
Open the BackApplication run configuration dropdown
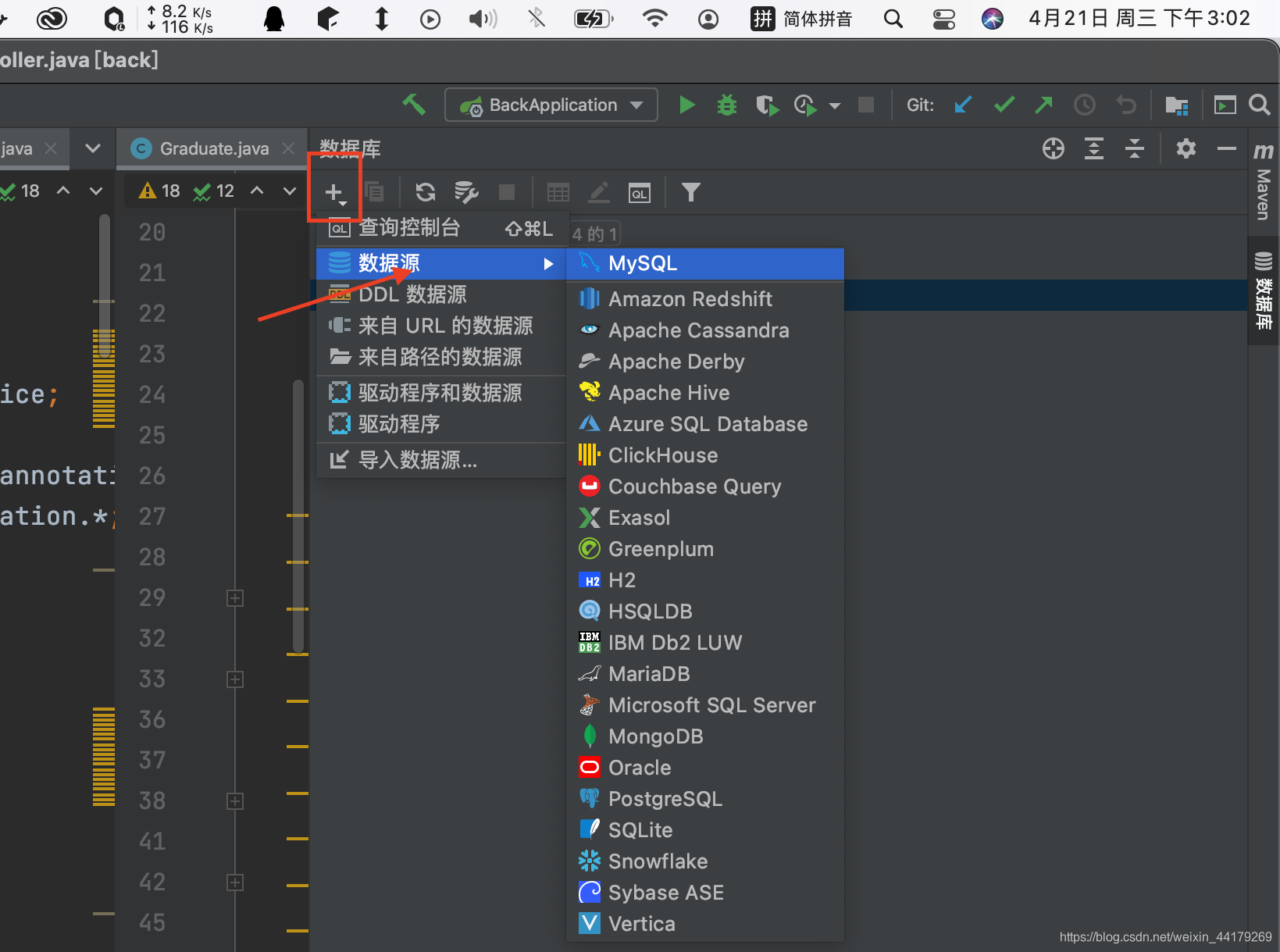tap(551, 105)
